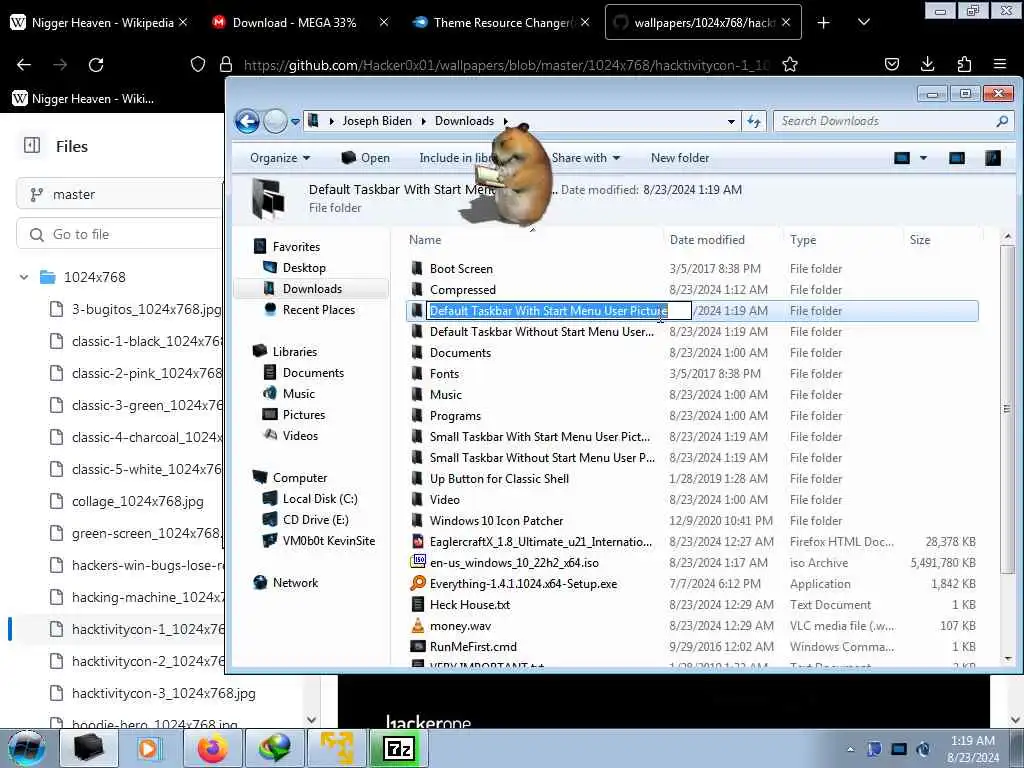Expand the address bar history dropdown
This screenshot has height=768, width=1024.
pyautogui.click(x=731, y=121)
